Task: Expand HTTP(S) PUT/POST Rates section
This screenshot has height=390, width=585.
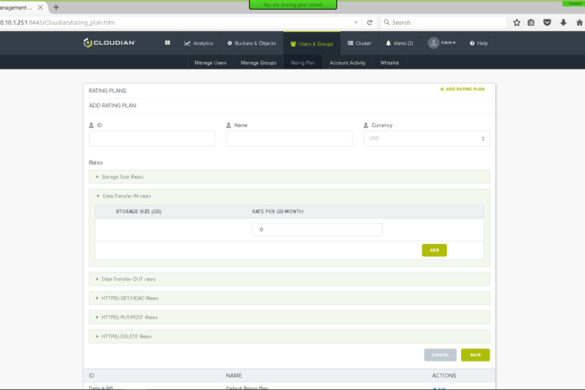Action: pos(290,317)
